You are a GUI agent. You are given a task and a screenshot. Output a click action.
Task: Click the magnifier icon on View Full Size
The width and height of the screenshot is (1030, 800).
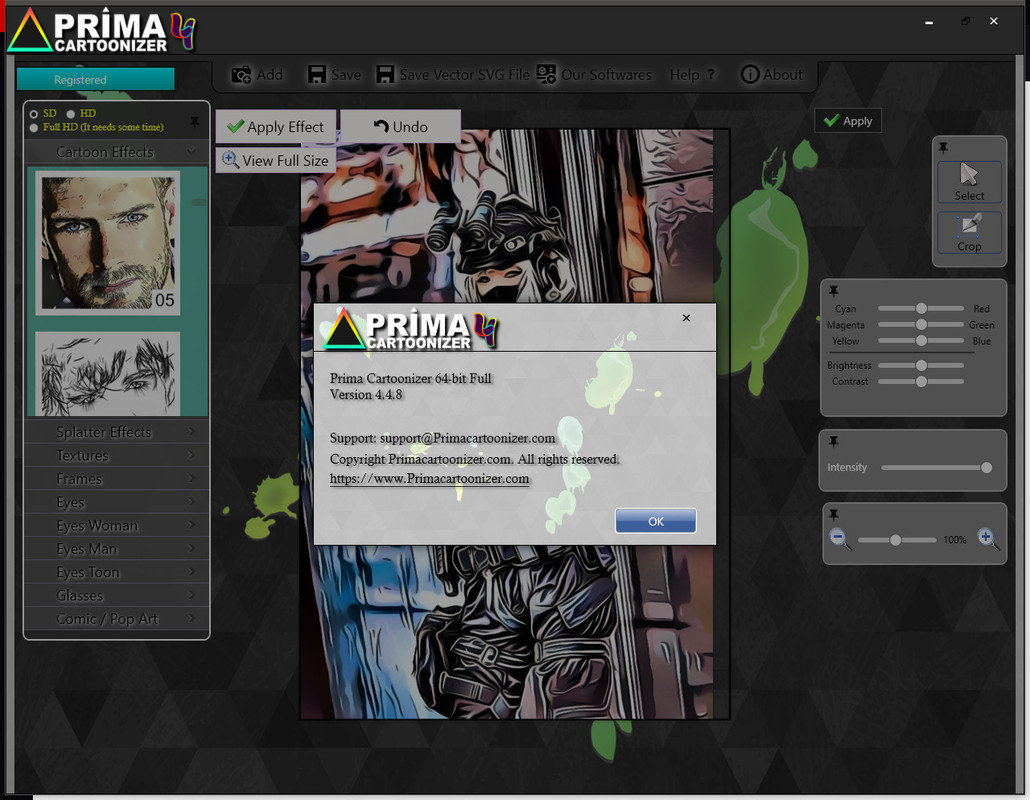(x=230, y=160)
